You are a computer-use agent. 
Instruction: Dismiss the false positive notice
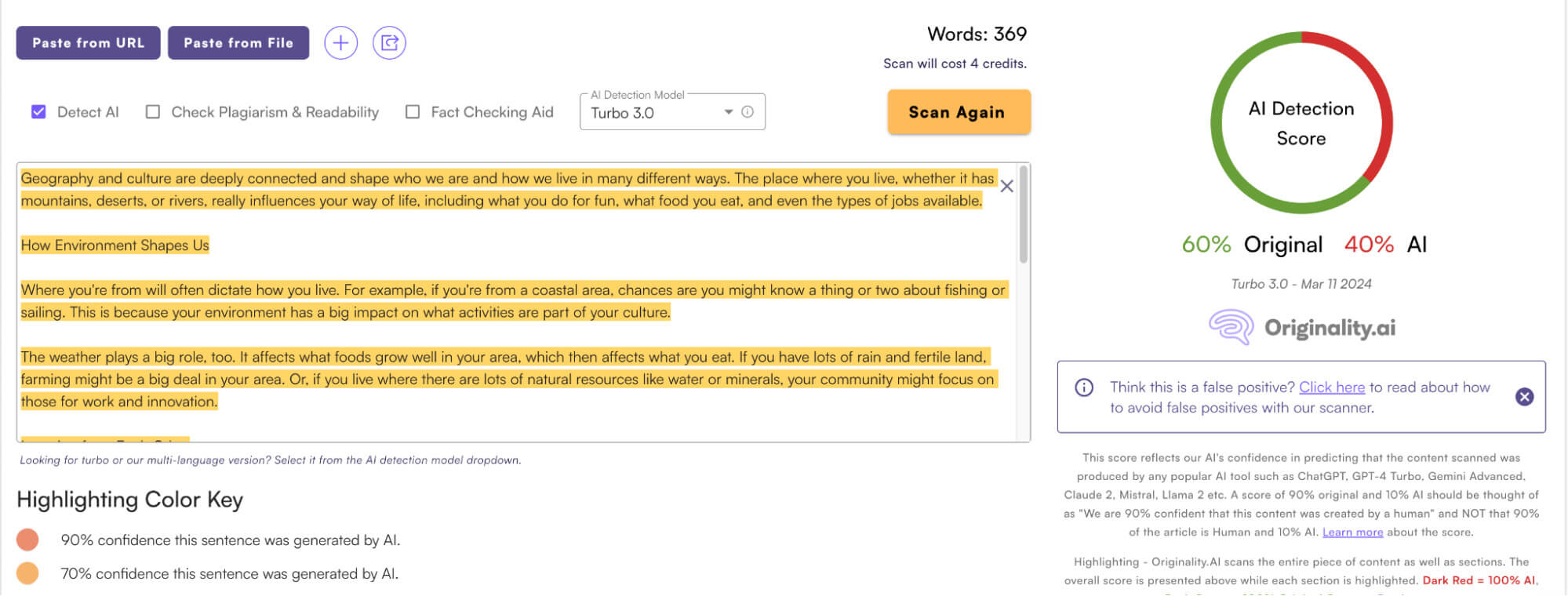pyautogui.click(x=1524, y=397)
